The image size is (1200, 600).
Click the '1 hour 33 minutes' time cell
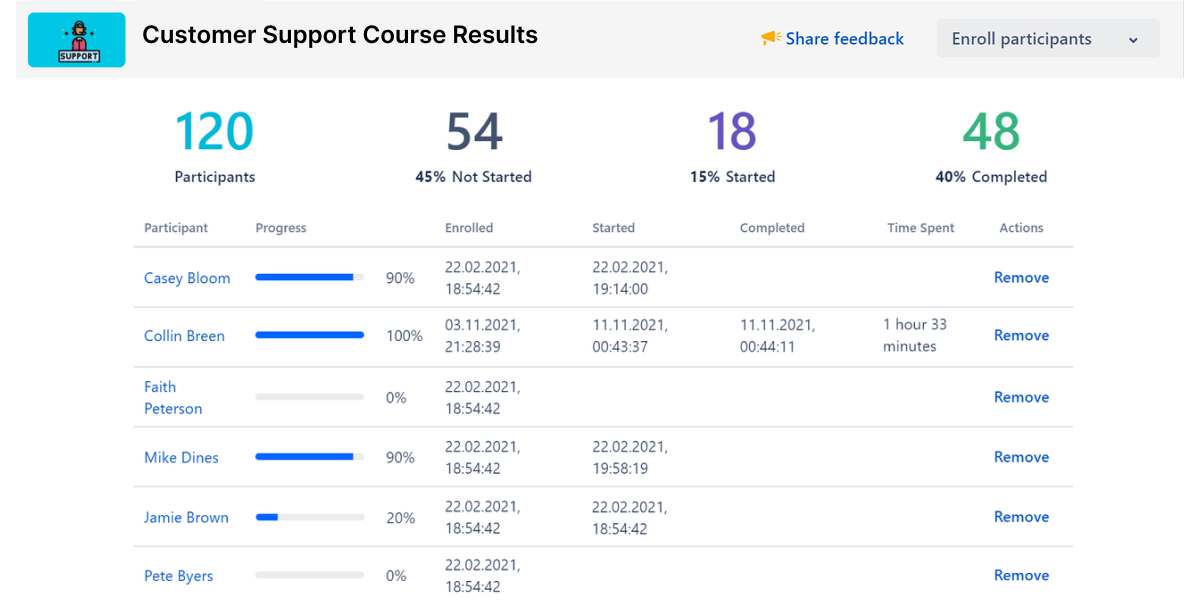tap(915, 335)
